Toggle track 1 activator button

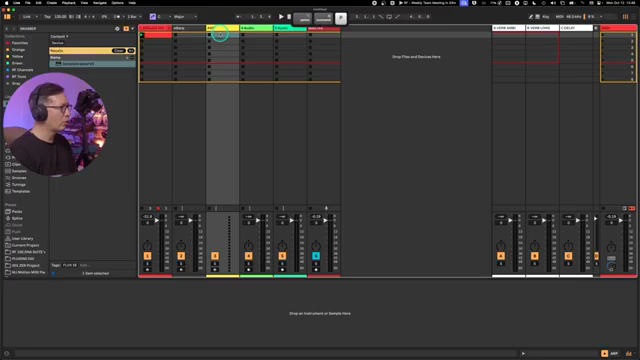(x=147, y=256)
